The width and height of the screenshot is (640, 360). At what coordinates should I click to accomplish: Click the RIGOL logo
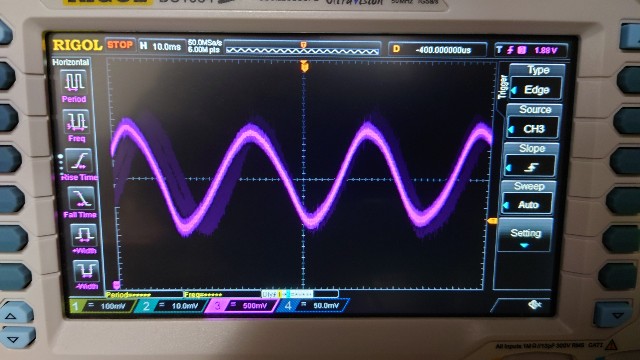coord(77,45)
